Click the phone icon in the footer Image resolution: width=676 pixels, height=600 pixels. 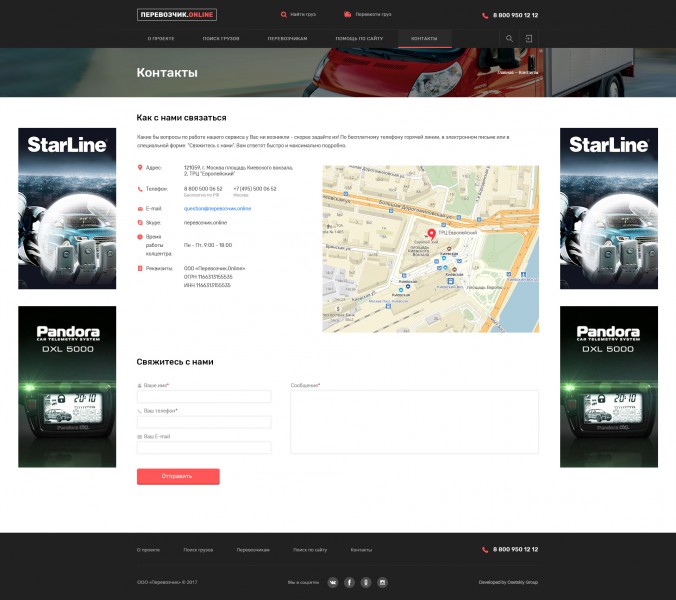click(x=485, y=550)
